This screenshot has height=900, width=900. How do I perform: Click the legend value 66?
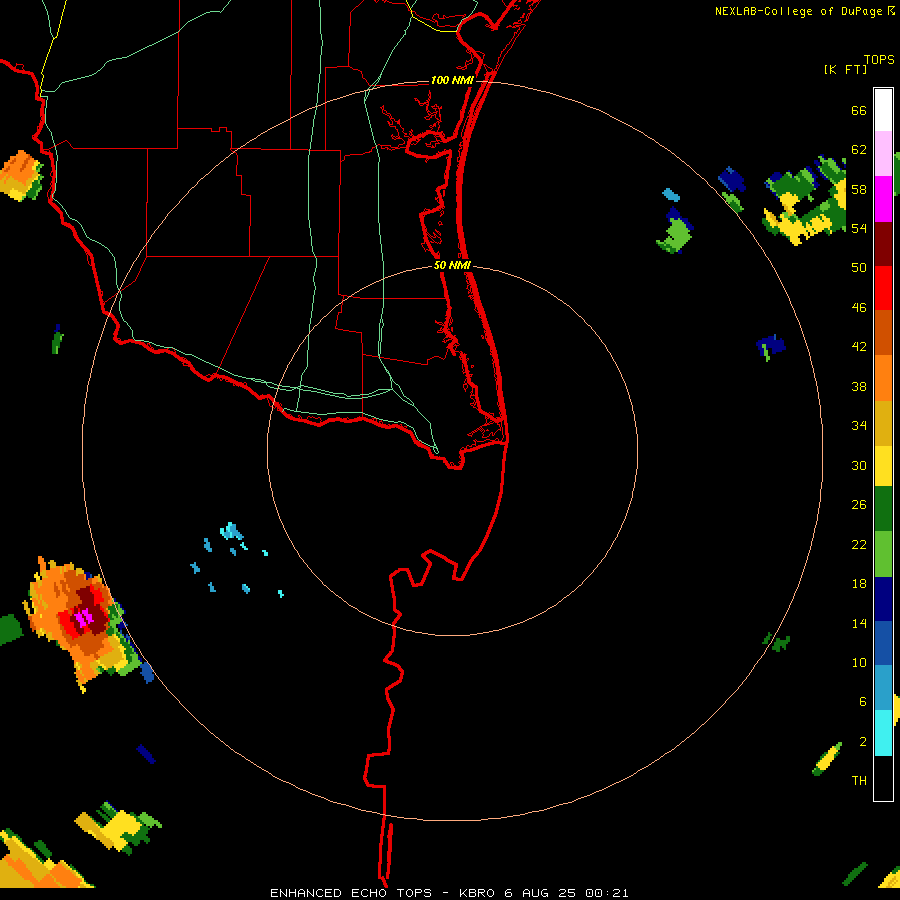(859, 110)
